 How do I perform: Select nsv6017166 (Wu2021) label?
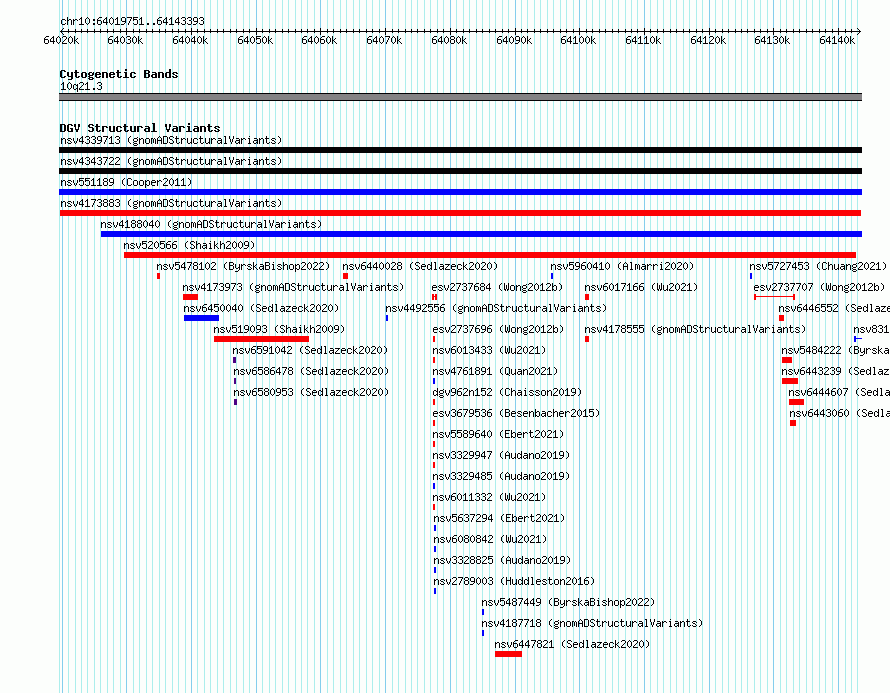641,287
